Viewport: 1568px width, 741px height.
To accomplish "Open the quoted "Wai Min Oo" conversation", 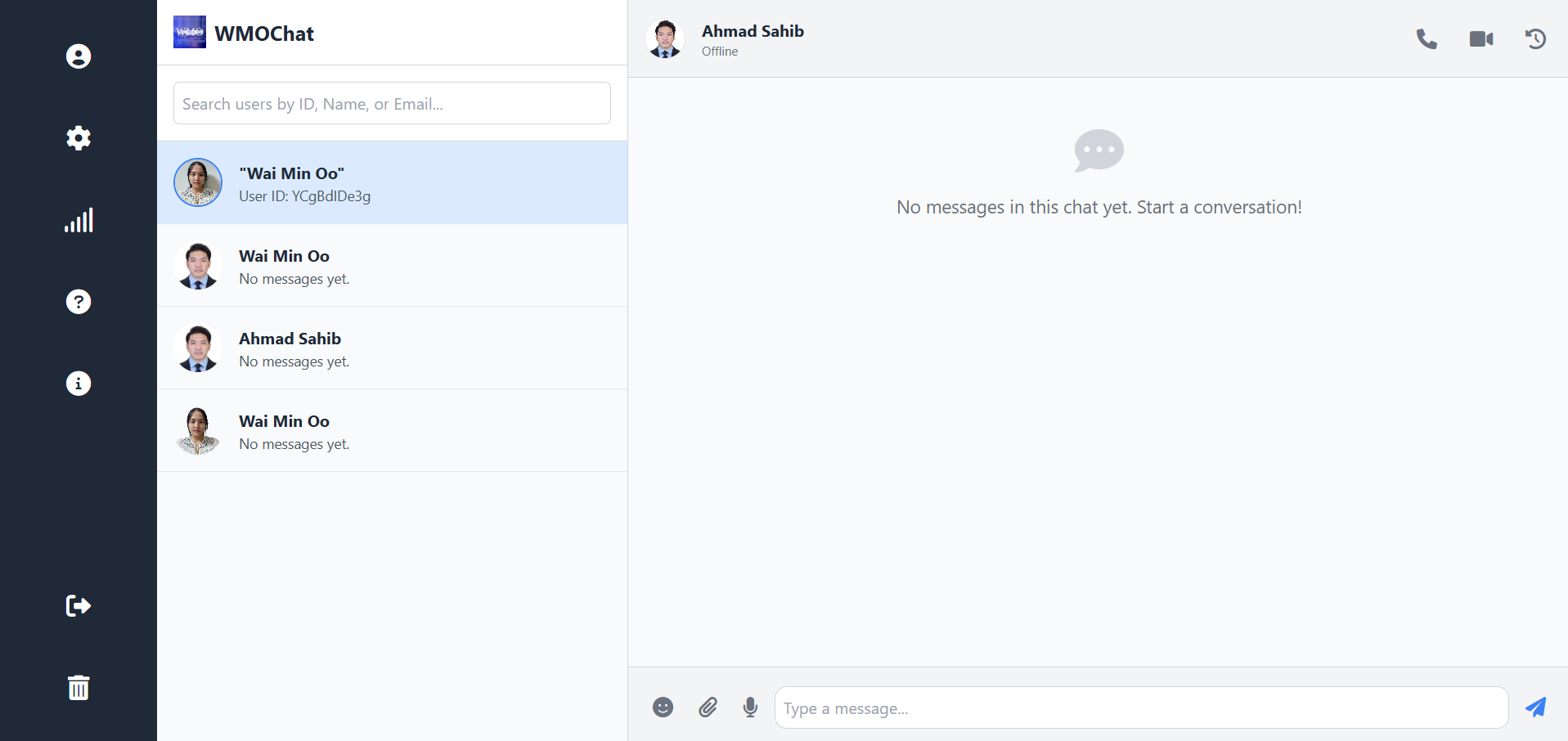I will pos(392,183).
